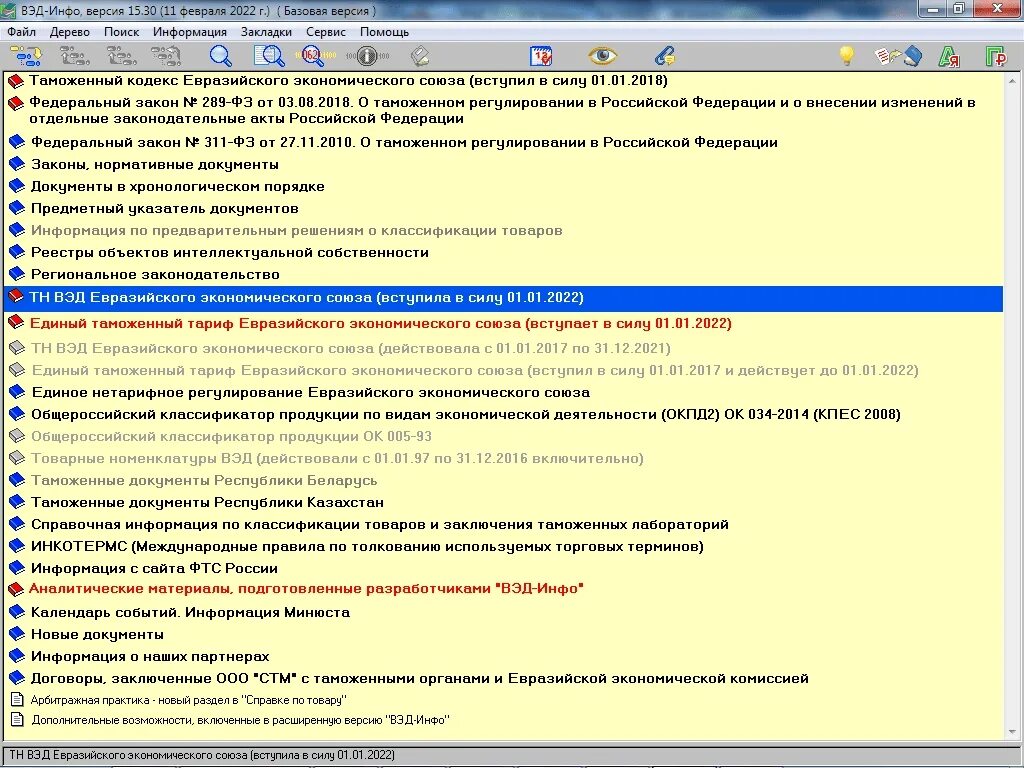Image resolution: width=1024 pixels, height=768 pixels.
Task: Open the calendar toolbar icon
Action: click(x=541, y=56)
